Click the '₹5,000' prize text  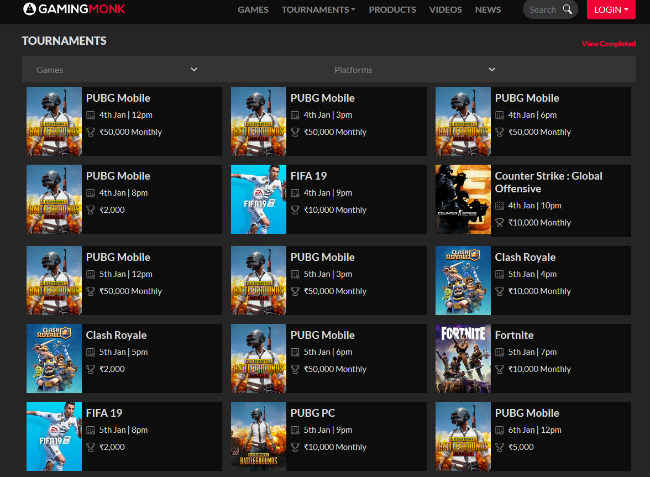coord(521,447)
